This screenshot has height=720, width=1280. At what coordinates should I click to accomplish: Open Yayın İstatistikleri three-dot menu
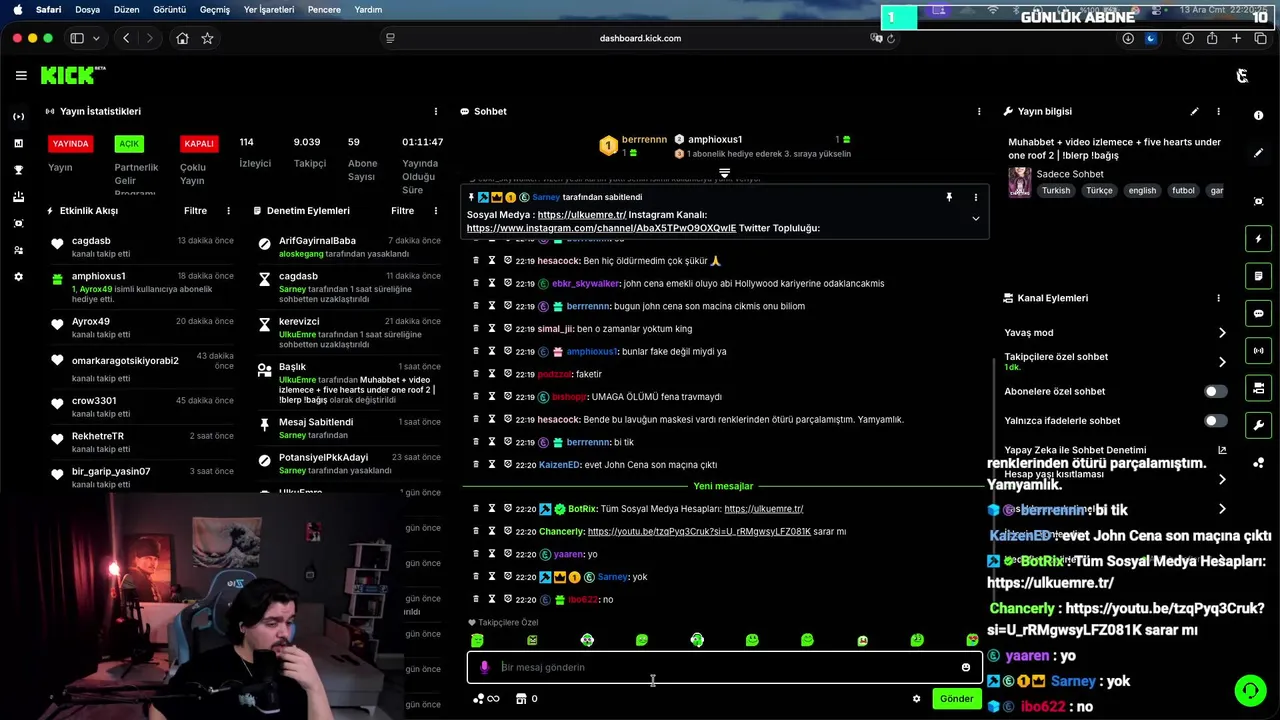pyautogui.click(x=436, y=111)
